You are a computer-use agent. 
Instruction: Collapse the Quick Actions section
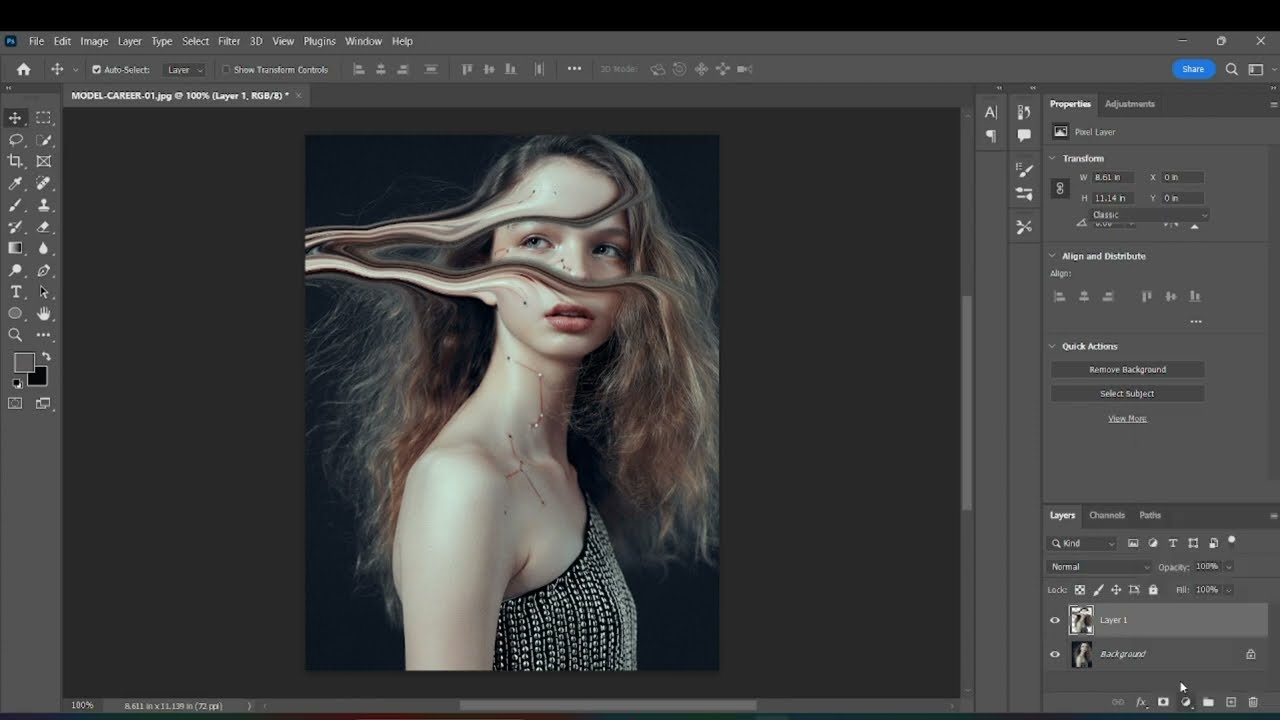click(1052, 346)
